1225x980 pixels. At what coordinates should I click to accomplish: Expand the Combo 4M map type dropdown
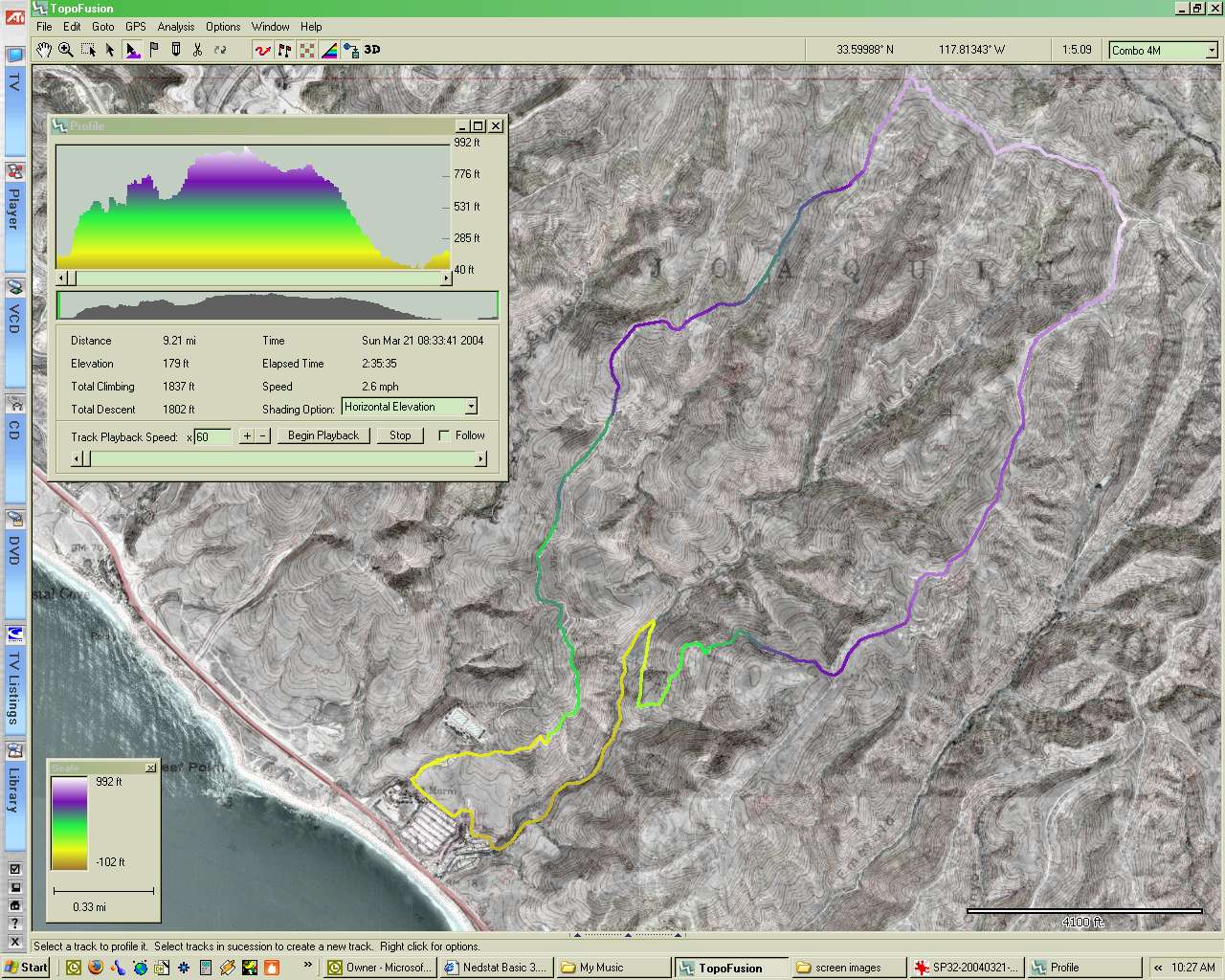(x=1211, y=50)
